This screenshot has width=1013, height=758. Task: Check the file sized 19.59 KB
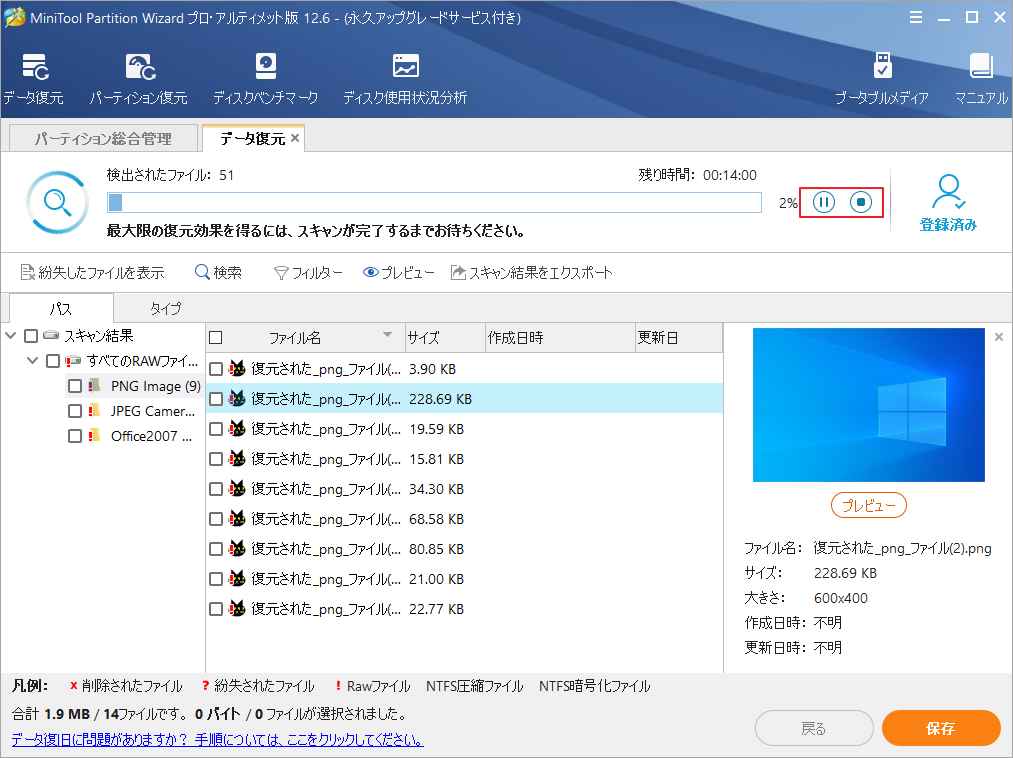tap(216, 429)
